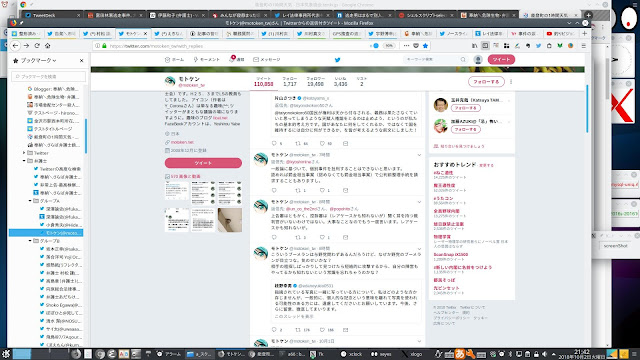
Task: Open profile more-options vertical dots
Action: [x=511, y=82]
